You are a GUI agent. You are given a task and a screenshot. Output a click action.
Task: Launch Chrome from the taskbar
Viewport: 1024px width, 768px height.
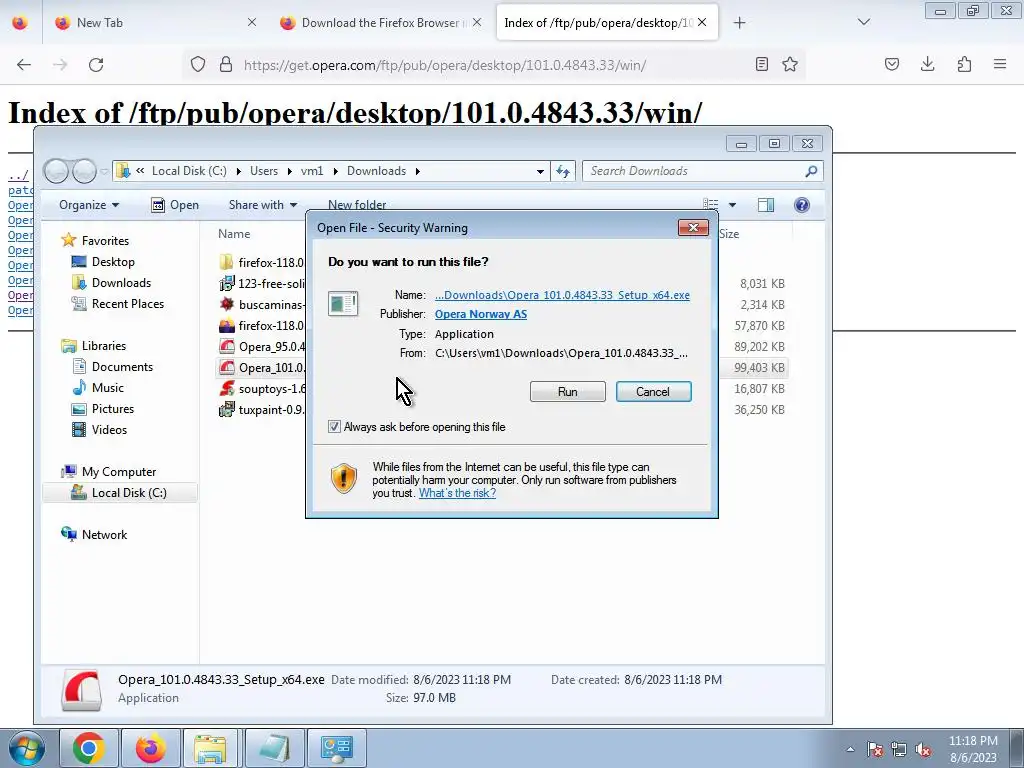(89, 748)
